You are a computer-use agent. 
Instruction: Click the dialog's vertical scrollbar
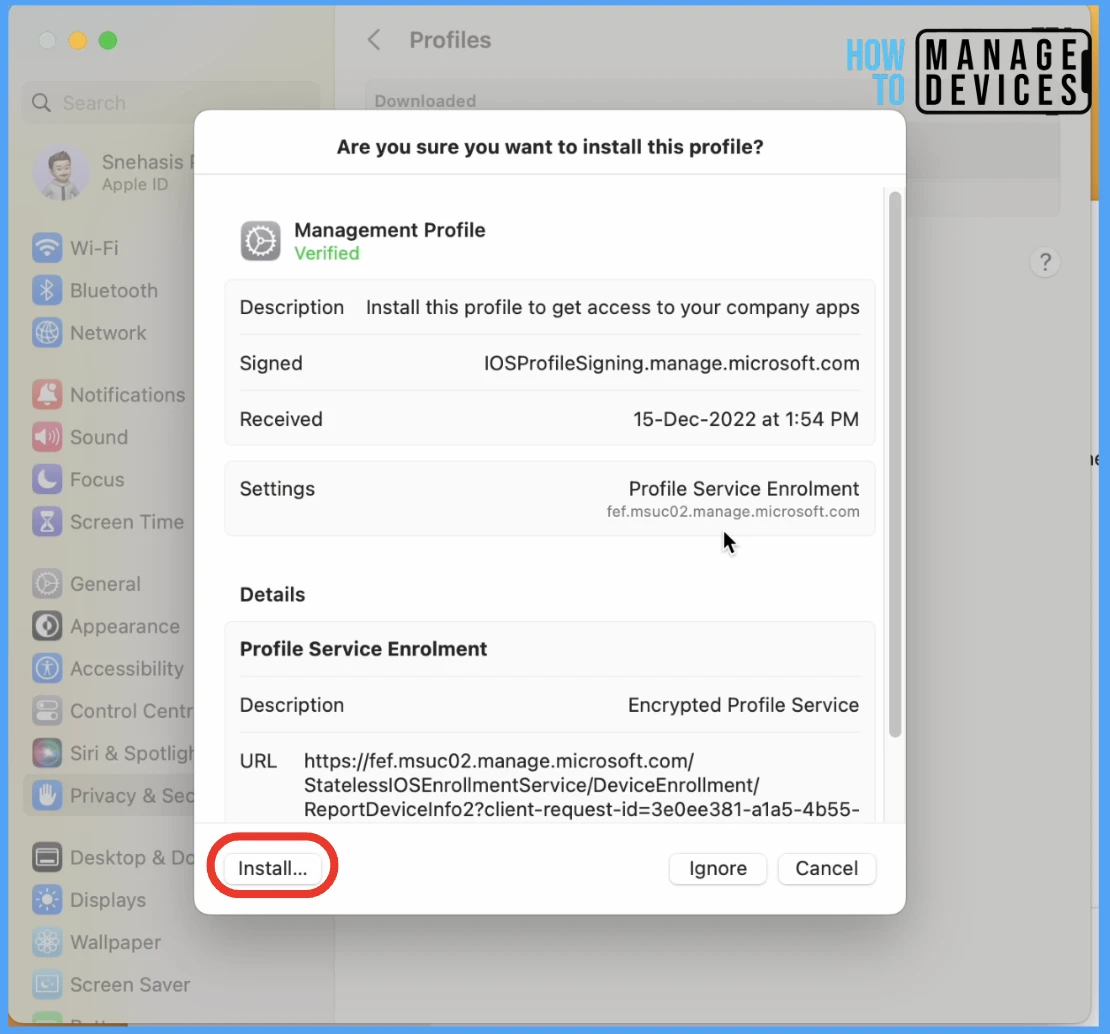895,464
